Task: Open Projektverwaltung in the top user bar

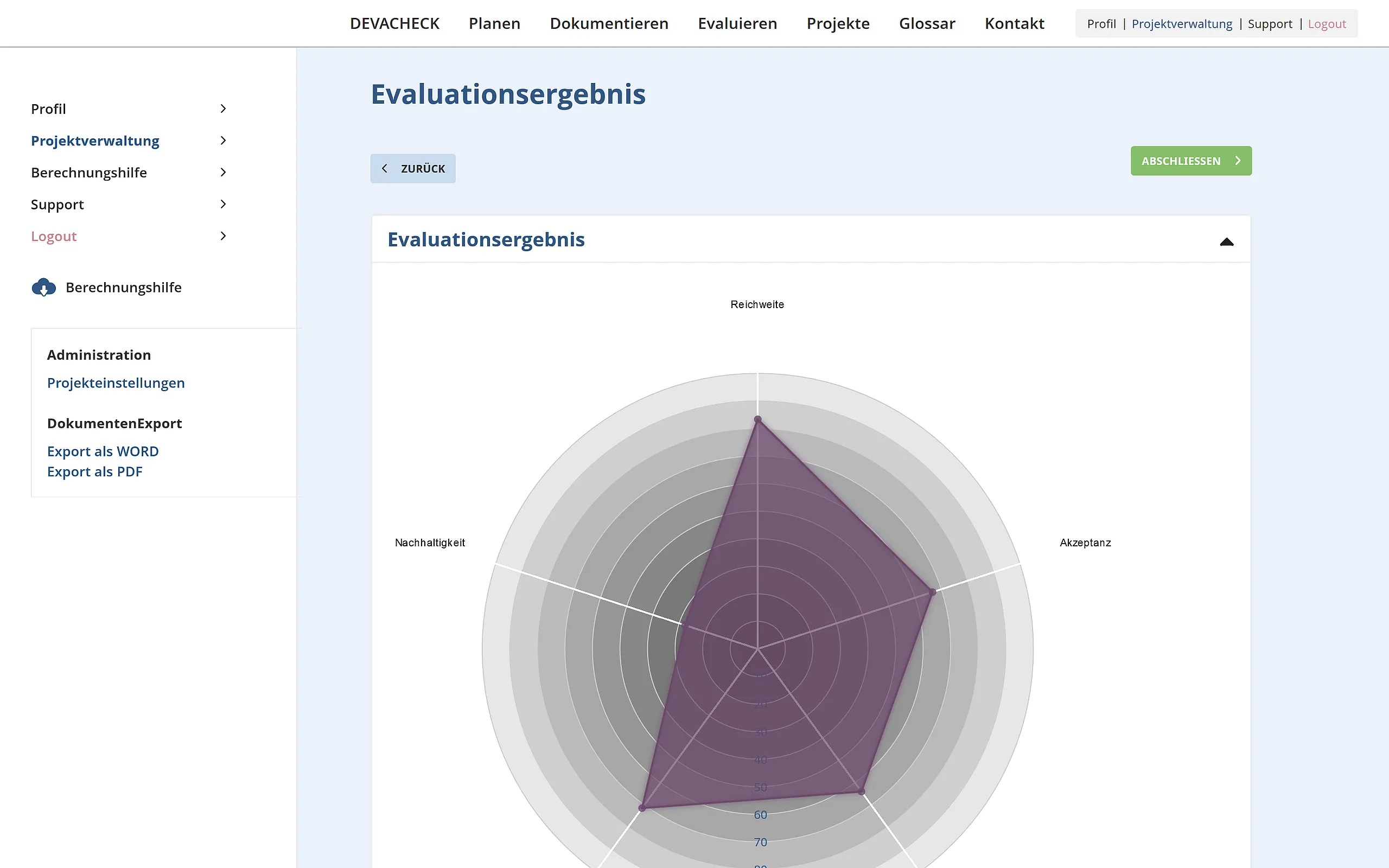Action: [x=1181, y=23]
